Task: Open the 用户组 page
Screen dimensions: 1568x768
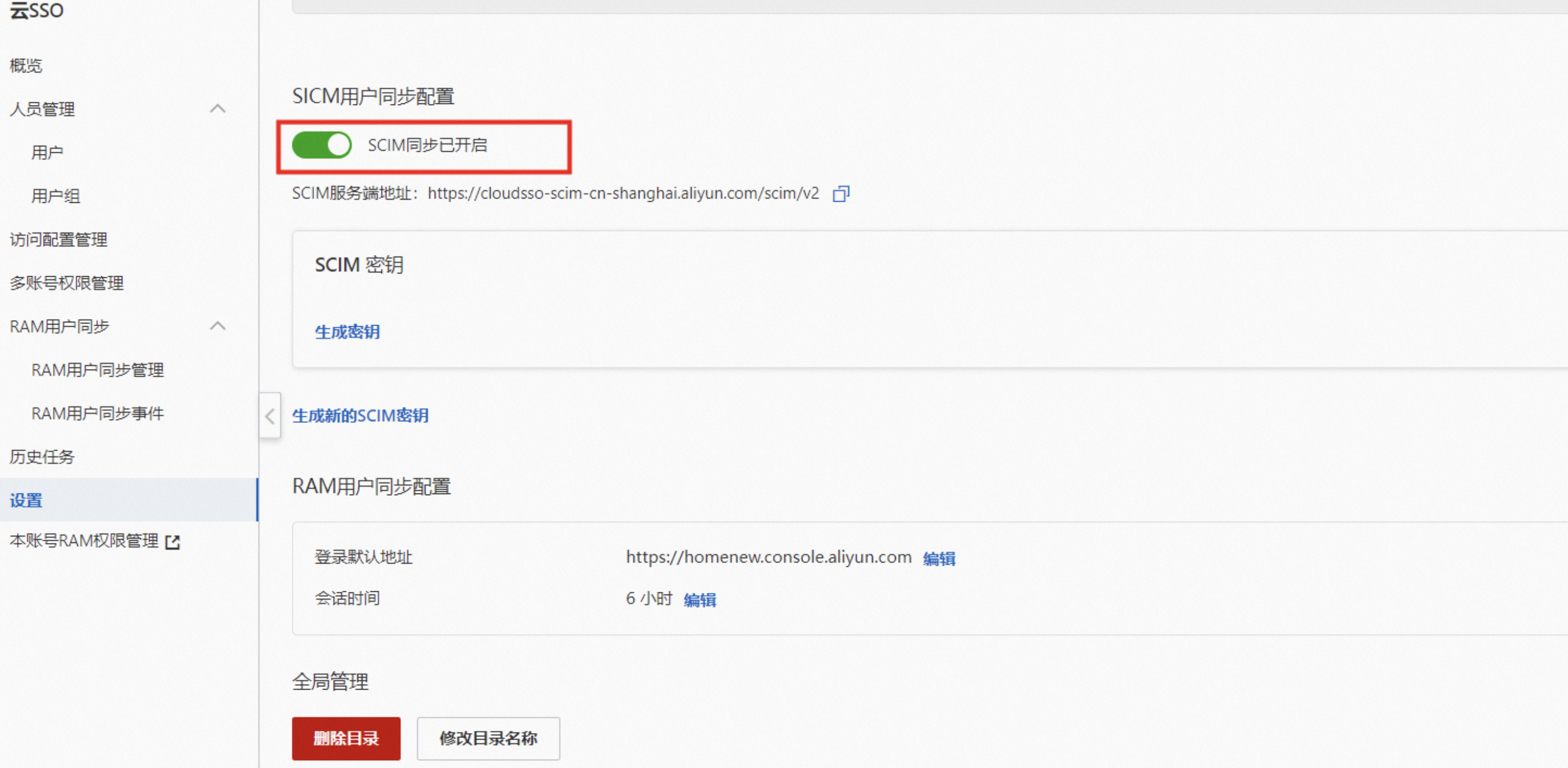Action: coord(56,196)
